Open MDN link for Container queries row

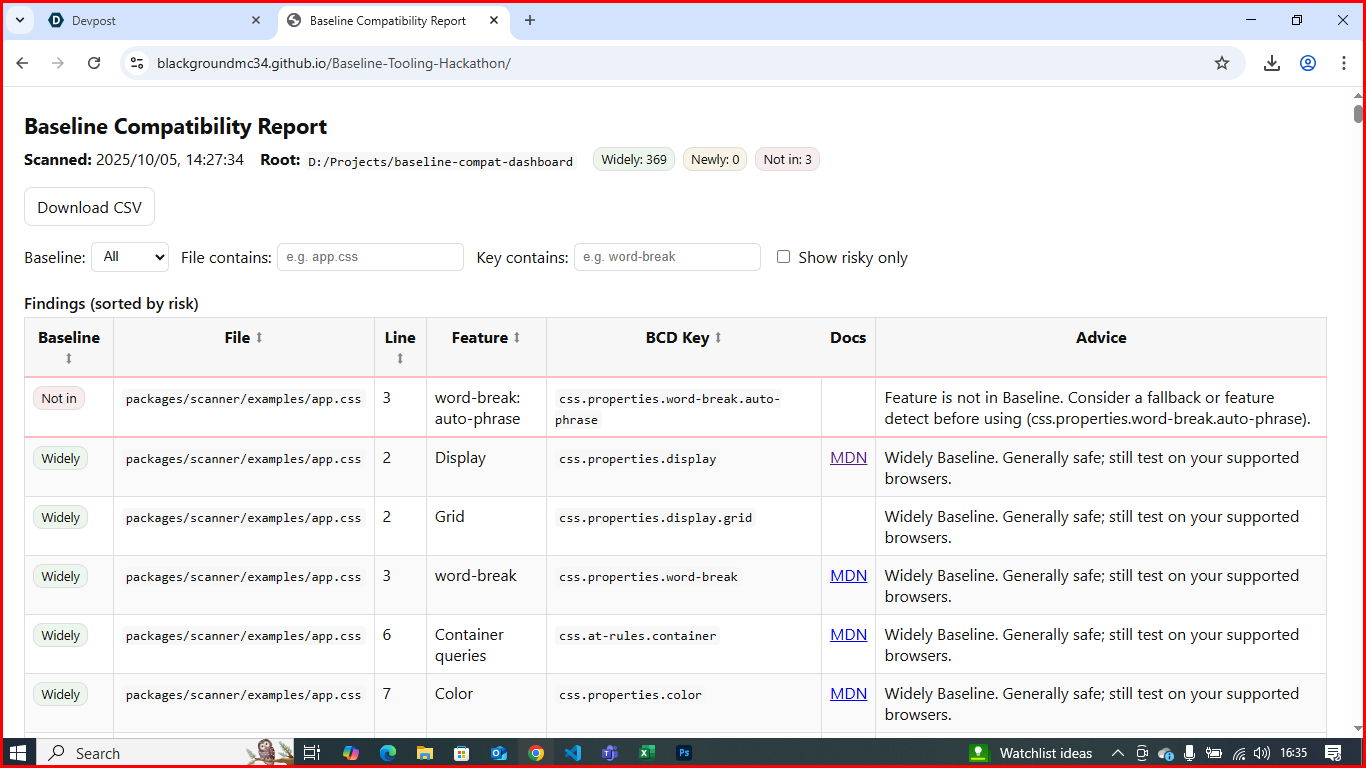click(x=848, y=635)
